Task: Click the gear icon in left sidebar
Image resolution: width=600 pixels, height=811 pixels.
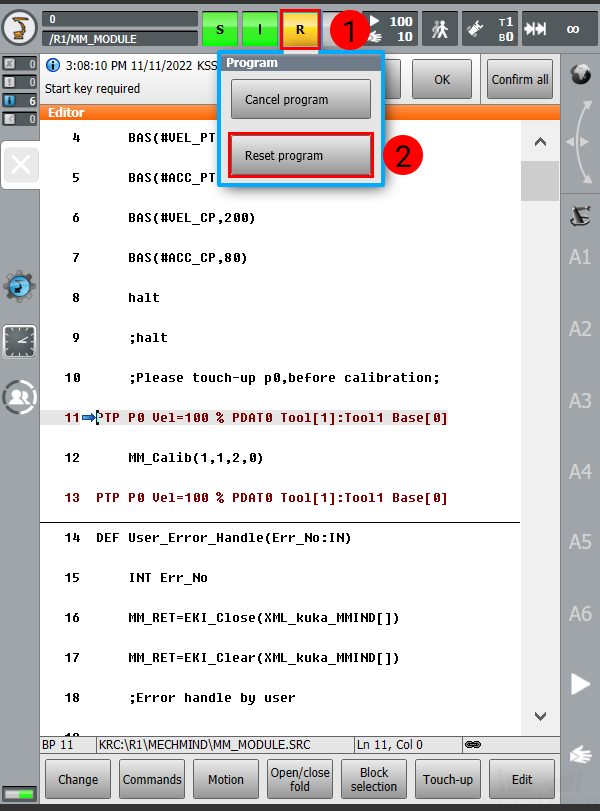Action: coord(19,287)
